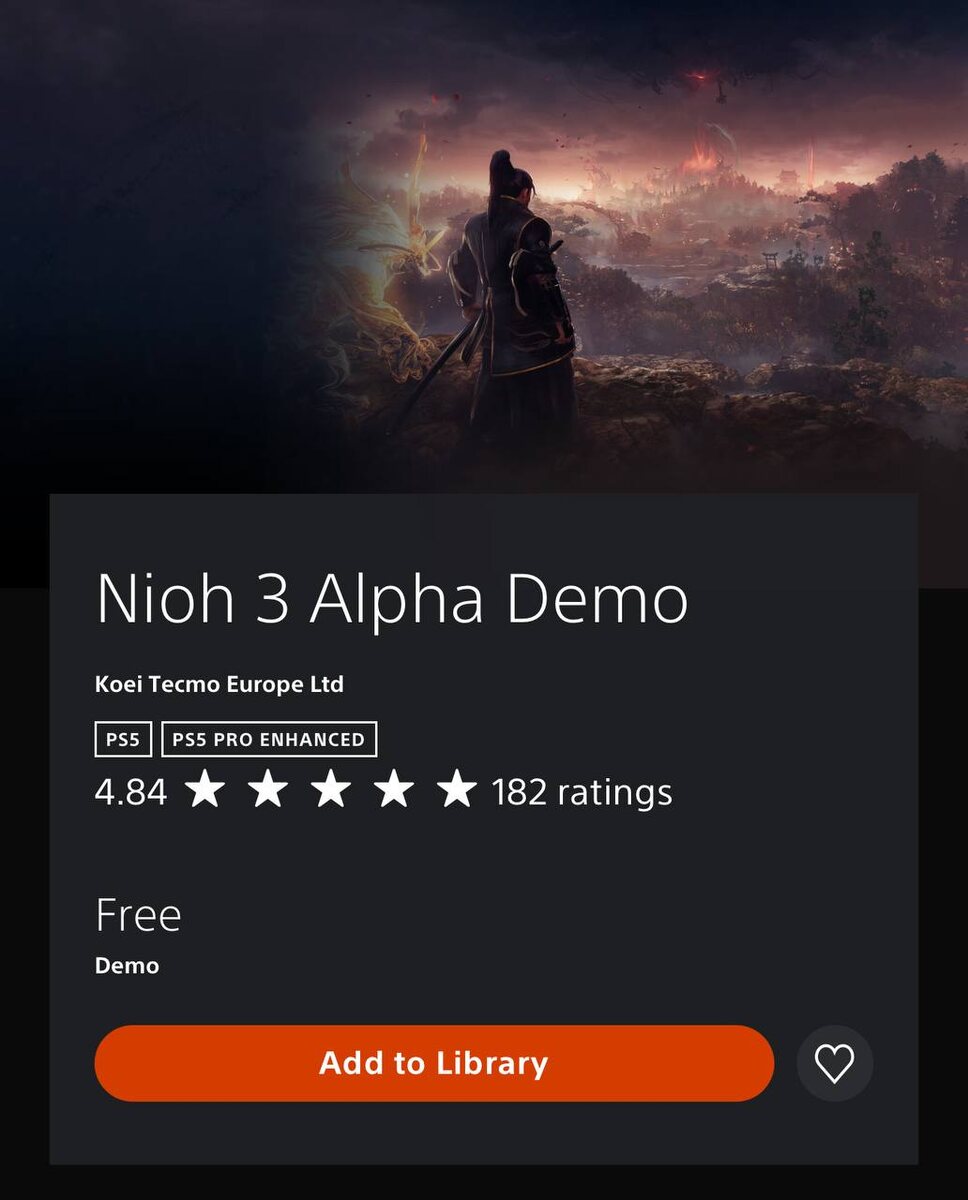Click the Free price label
The height and width of the screenshot is (1200, 968).
point(138,915)
